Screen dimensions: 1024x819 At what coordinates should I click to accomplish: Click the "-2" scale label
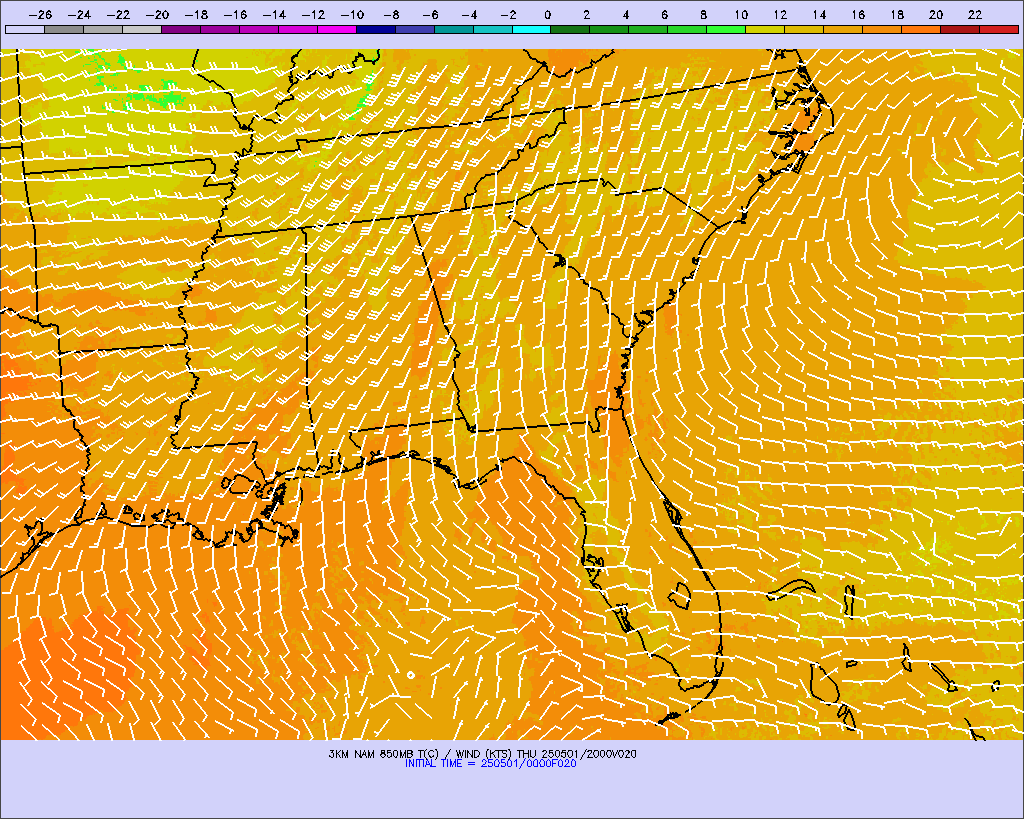coord(509,15)
